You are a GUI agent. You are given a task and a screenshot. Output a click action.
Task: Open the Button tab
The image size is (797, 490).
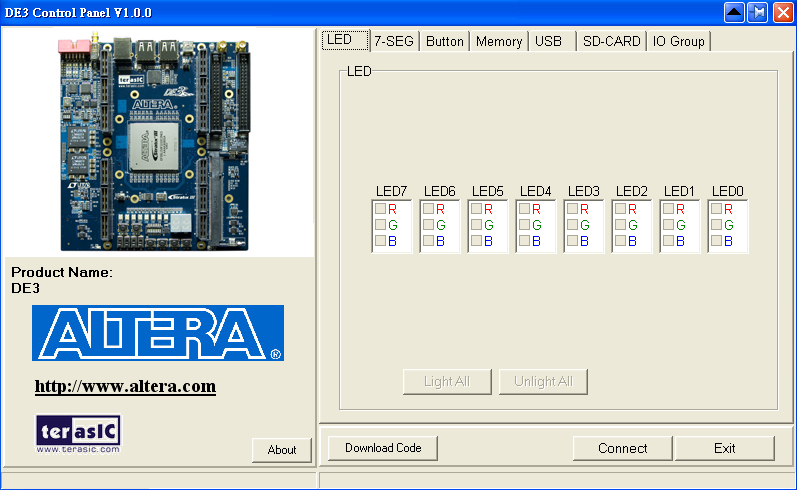pyautogui.click(x=445, y=41)
